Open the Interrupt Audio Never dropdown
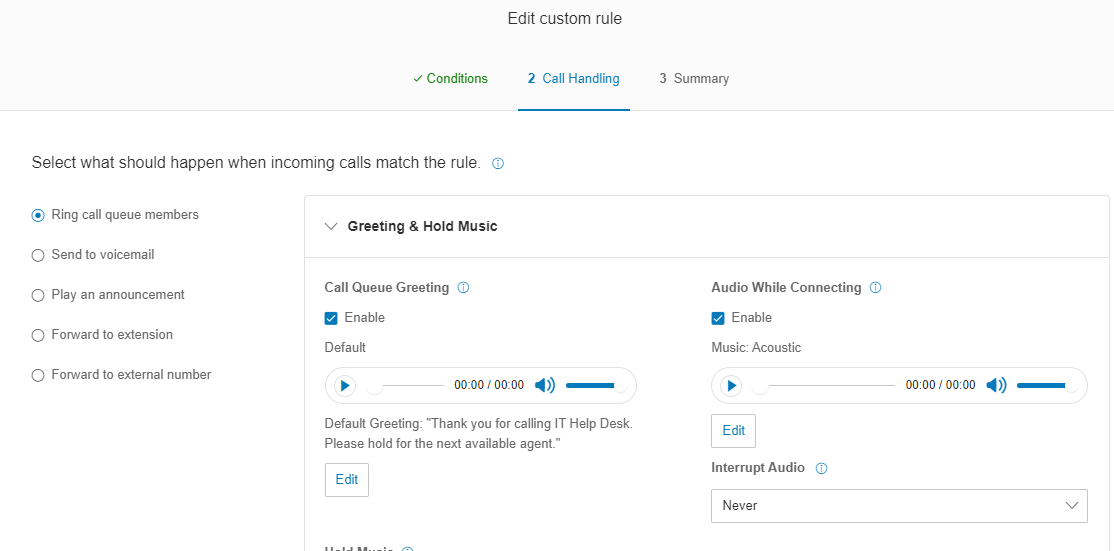Image resolution: width=1114 pixels, height=551 pixels. coord(899,506)
